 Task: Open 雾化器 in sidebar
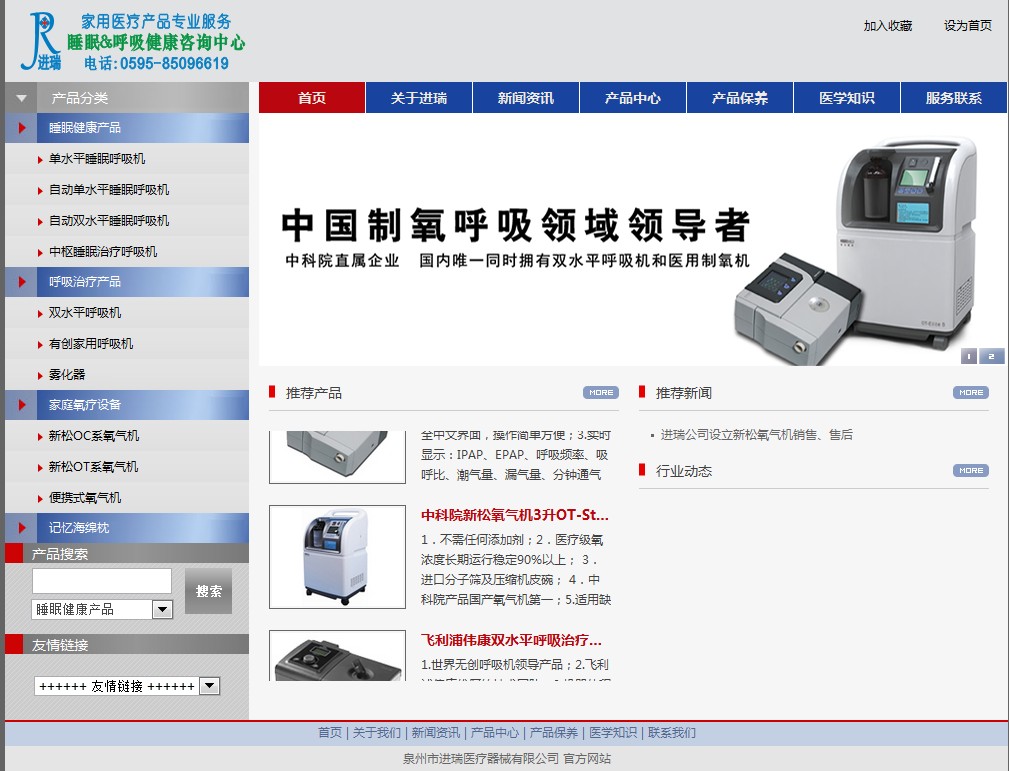(x=67, y=374)
